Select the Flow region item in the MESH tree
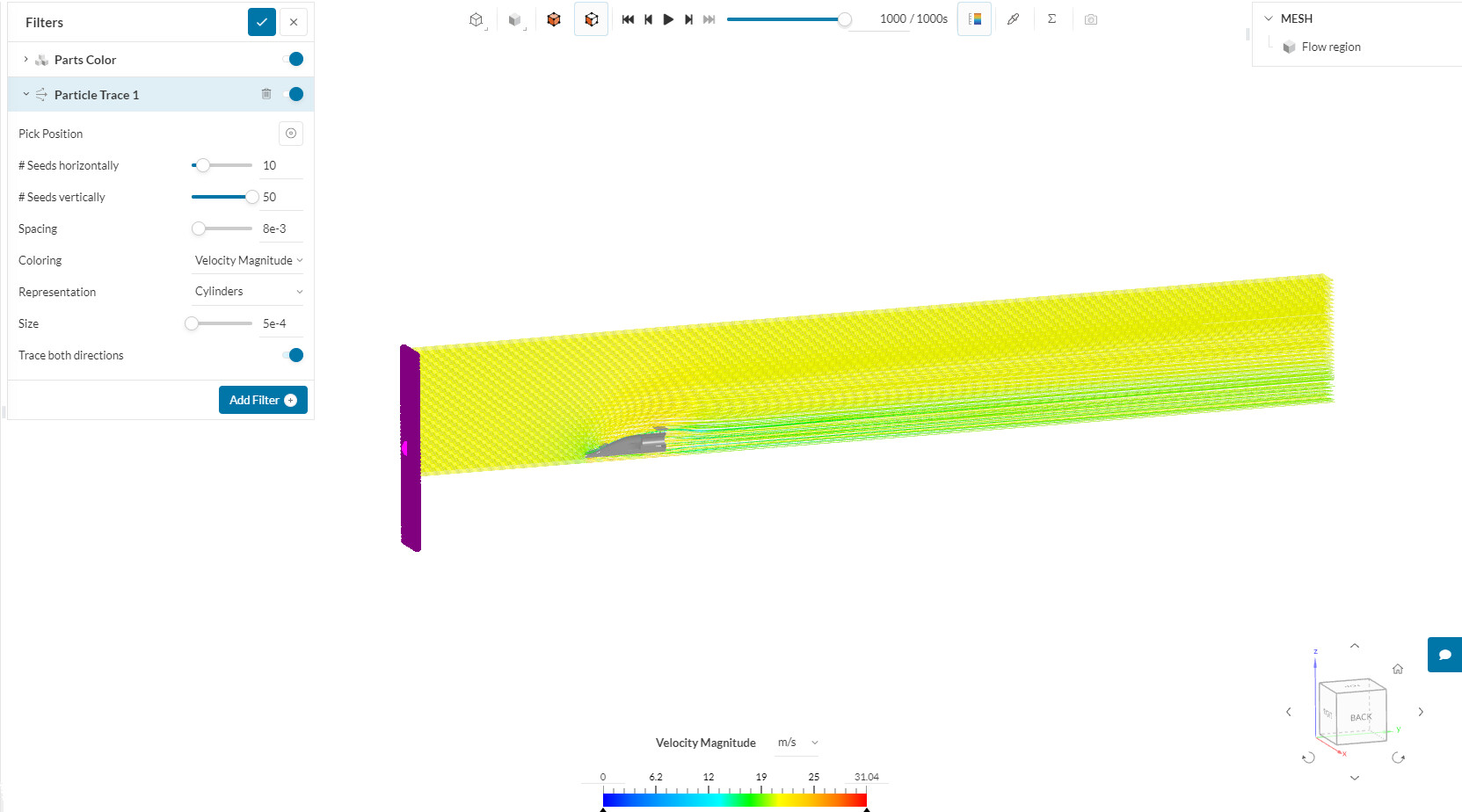 pos(1330,47)
